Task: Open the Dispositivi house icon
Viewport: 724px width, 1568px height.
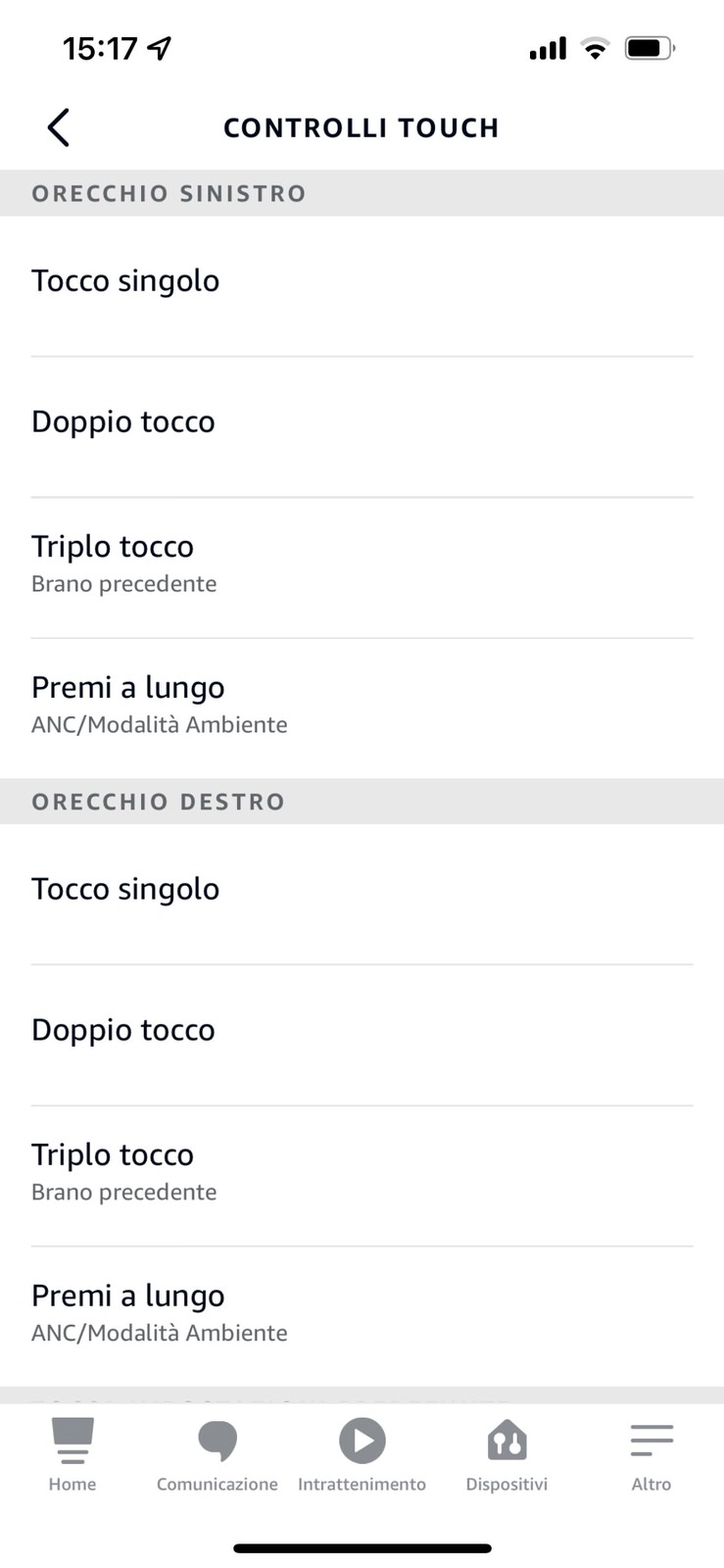Action: tap(507, 1440)
